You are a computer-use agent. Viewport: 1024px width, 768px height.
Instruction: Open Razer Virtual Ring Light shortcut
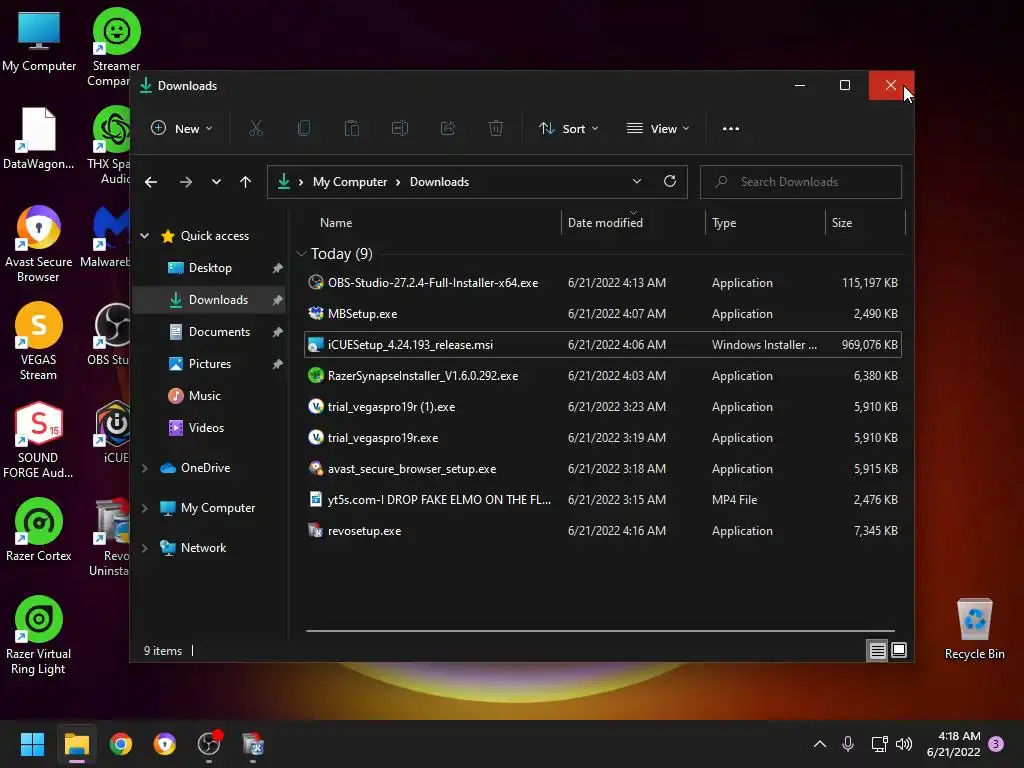(39, 635)
